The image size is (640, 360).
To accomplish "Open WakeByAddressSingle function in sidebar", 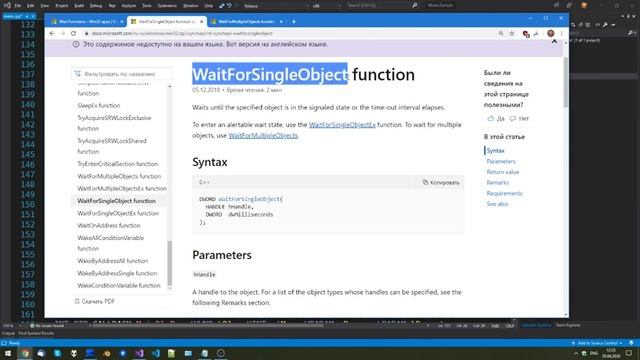I will (x=117, y=273).
